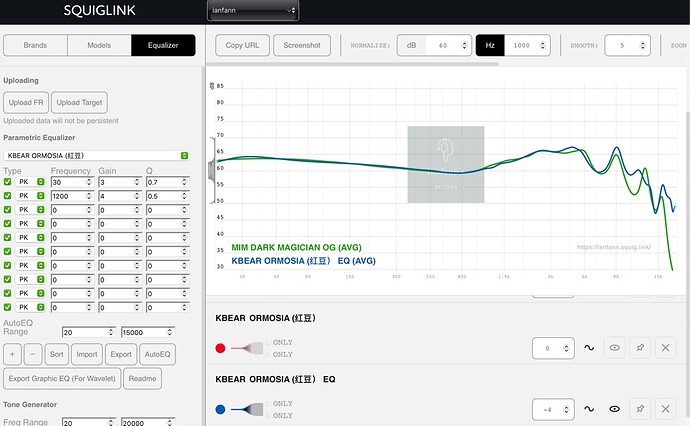The height and width of the screenshot is (426, 690).
Task: Toggle the last PK filter checkbox
Action: pyautogui.click(x=7, y=307)
